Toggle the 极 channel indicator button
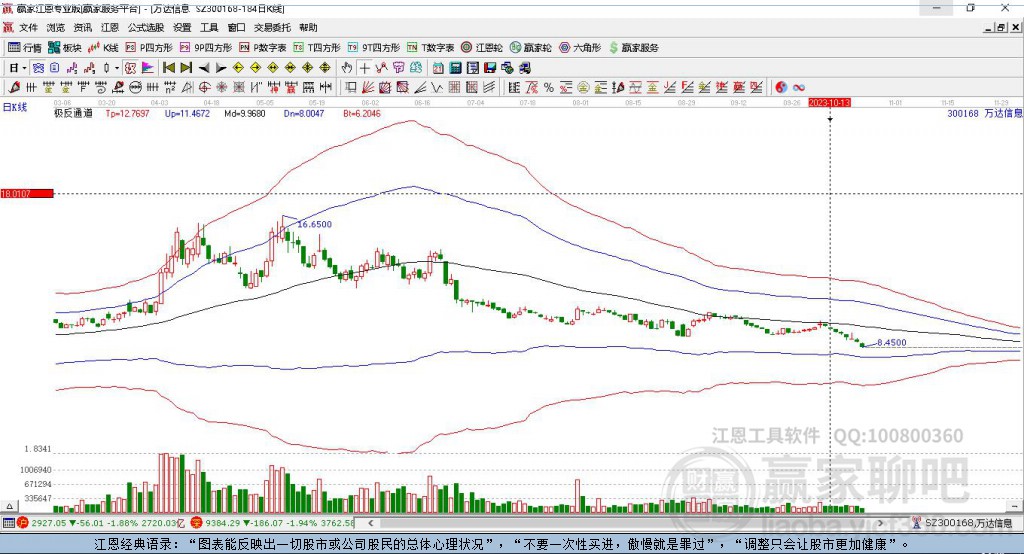The image size is (1024, 554). pyautogui.click(x=130, y=68)
